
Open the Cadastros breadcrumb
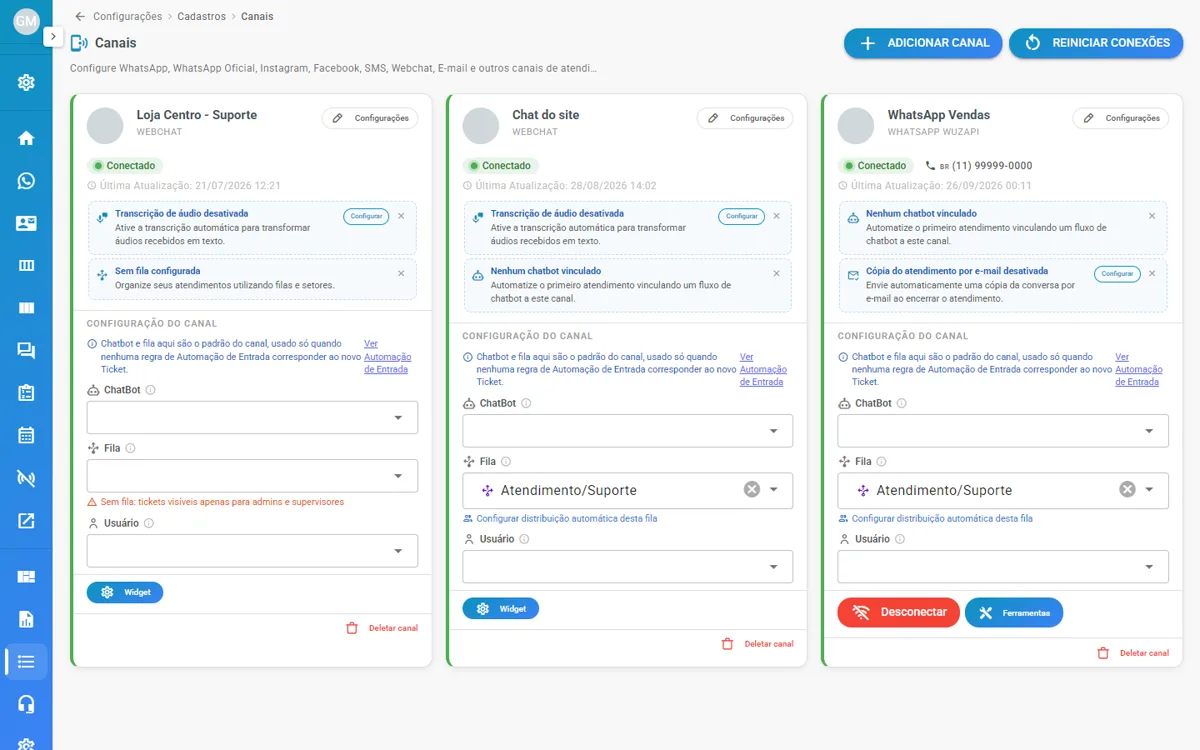[x=201, y=16]
